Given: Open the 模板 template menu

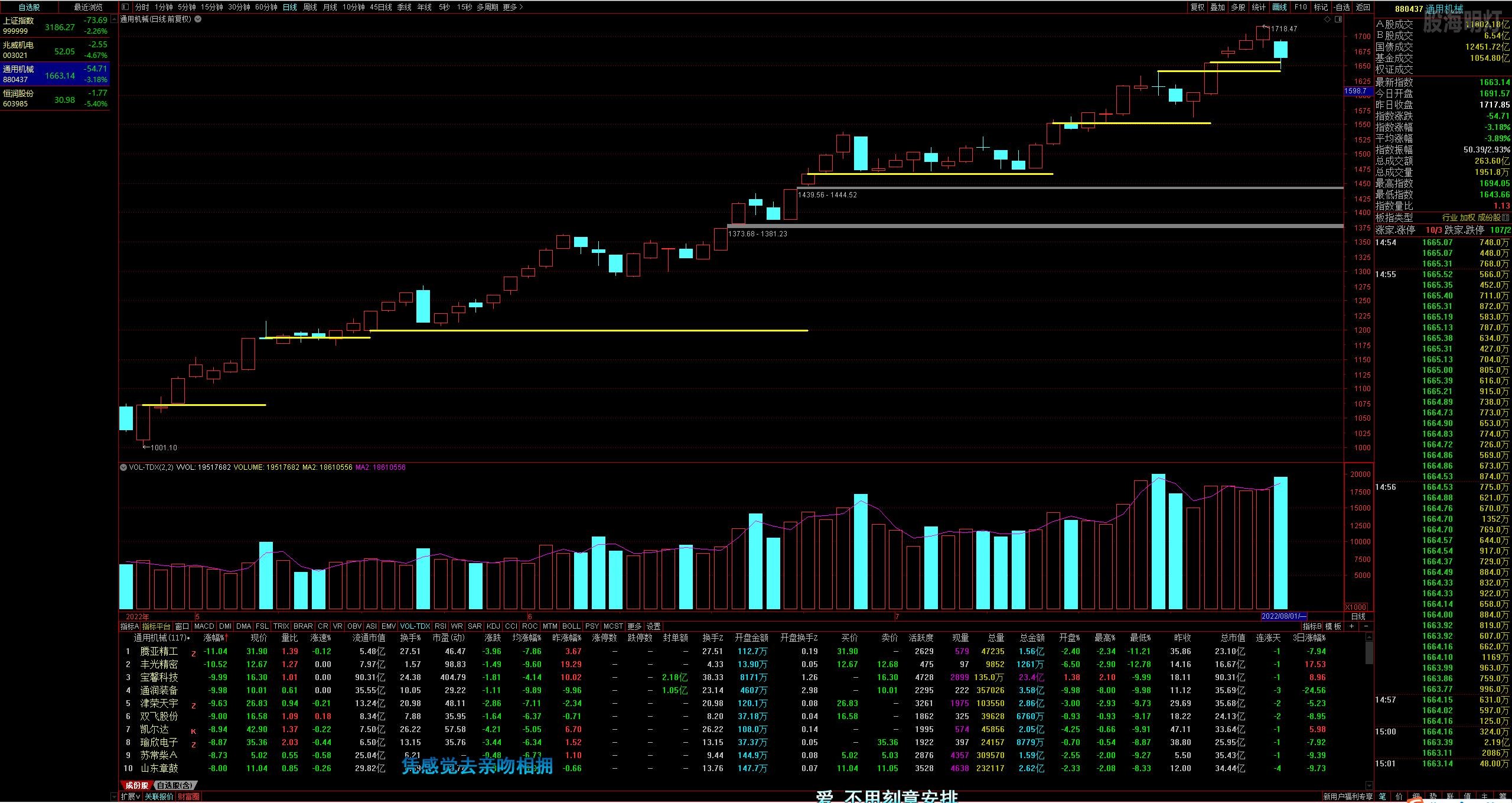Looking at the screenshot, I should pyautogui.click(x=1333, y=626).
